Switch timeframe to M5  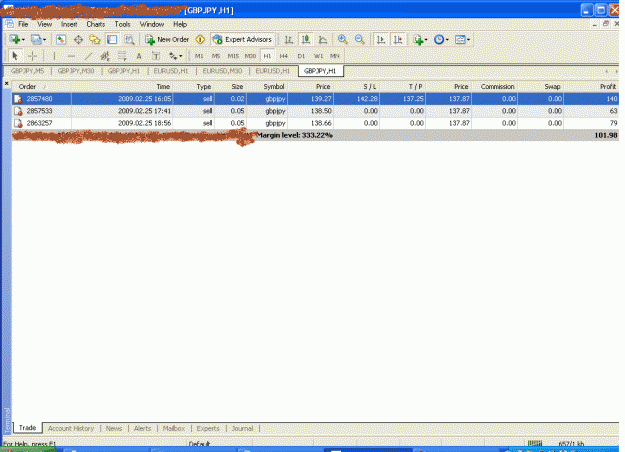pos(216,56)
